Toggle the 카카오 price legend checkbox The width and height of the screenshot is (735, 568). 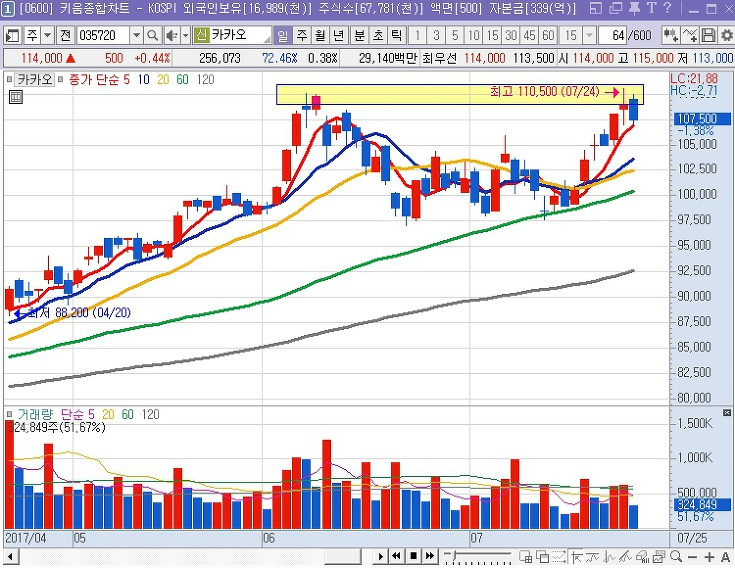(x=9, y=80)
